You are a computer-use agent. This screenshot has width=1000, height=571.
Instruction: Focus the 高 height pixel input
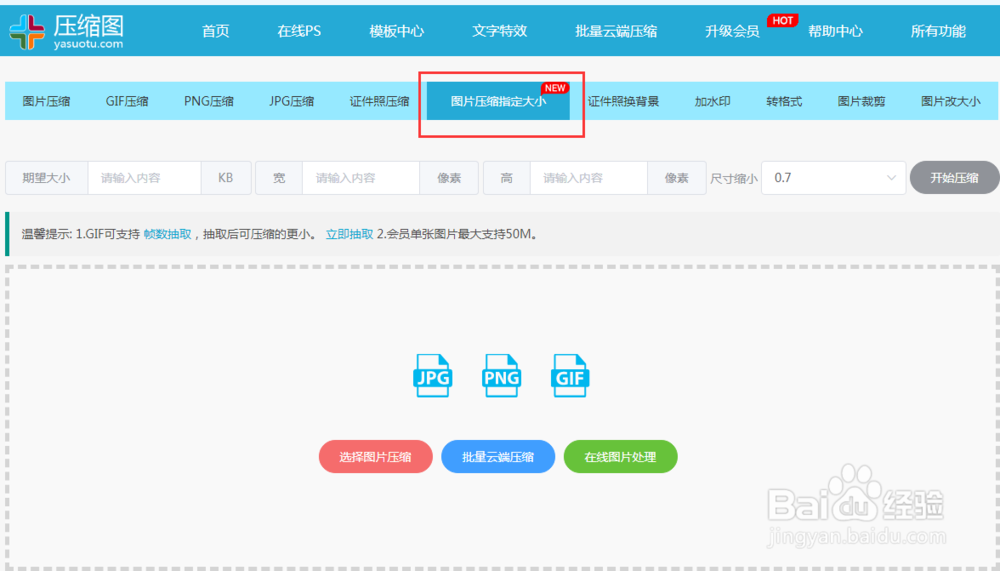(589, 178)
